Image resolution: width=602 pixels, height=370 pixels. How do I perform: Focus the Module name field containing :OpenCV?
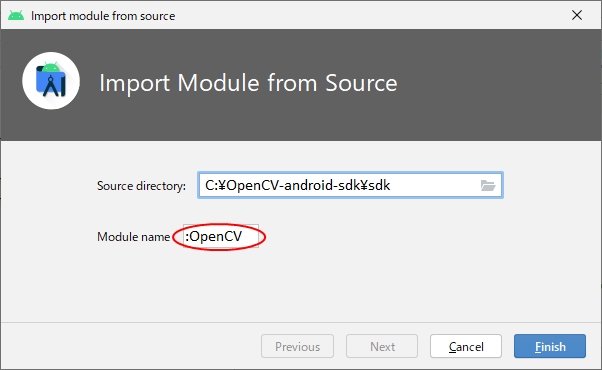pyautogui.click(x=221, y=236)
